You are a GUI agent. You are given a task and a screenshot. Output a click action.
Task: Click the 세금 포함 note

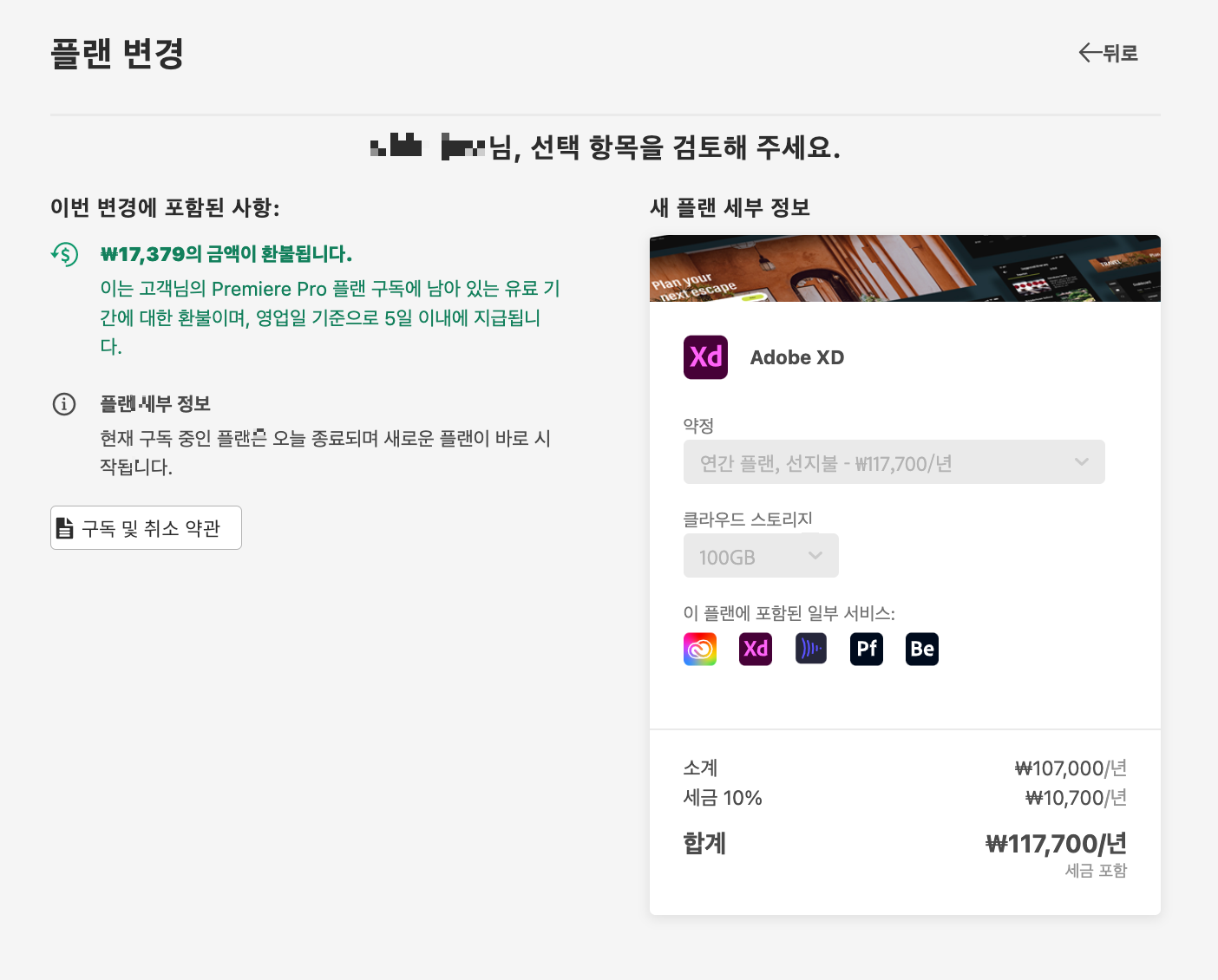click(1097, 871)
